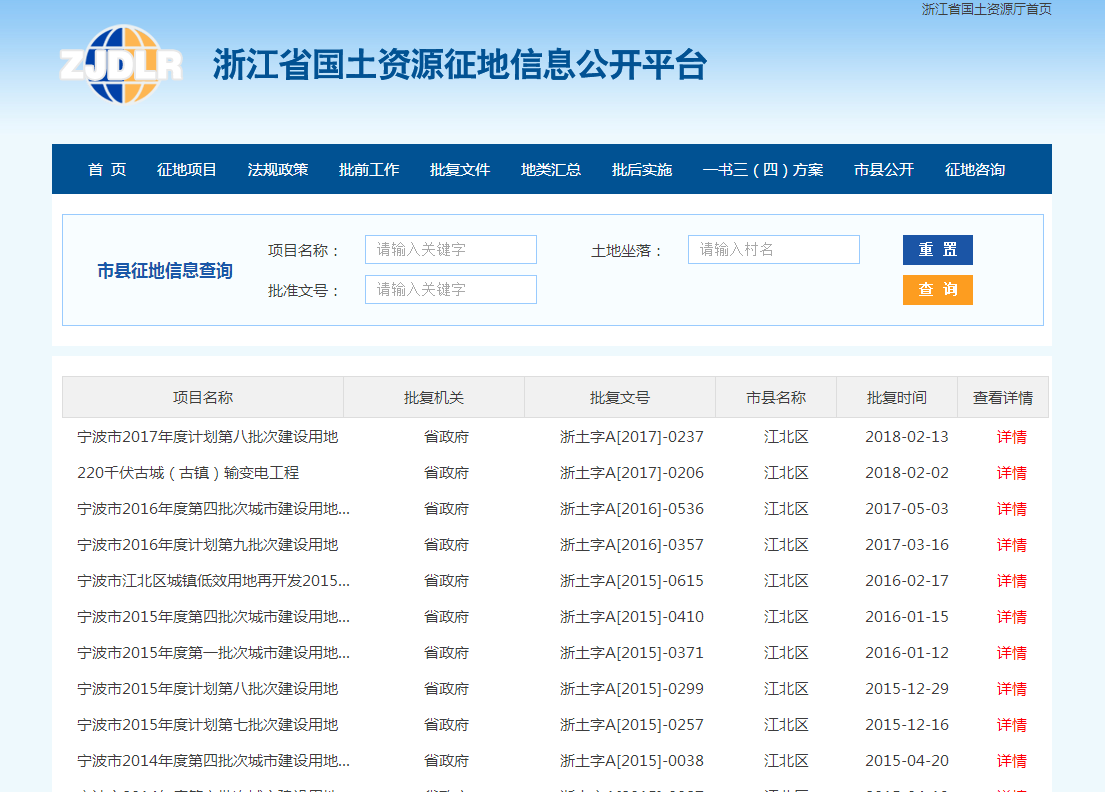
Task: Click 详情 for record 浙土字A[2015]-0615
Action: point(1011,581)
